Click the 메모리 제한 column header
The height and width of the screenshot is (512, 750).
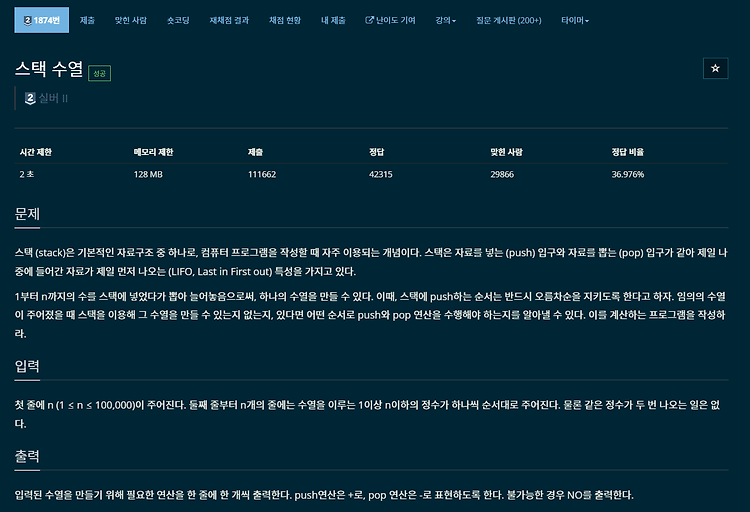(153, 152)
